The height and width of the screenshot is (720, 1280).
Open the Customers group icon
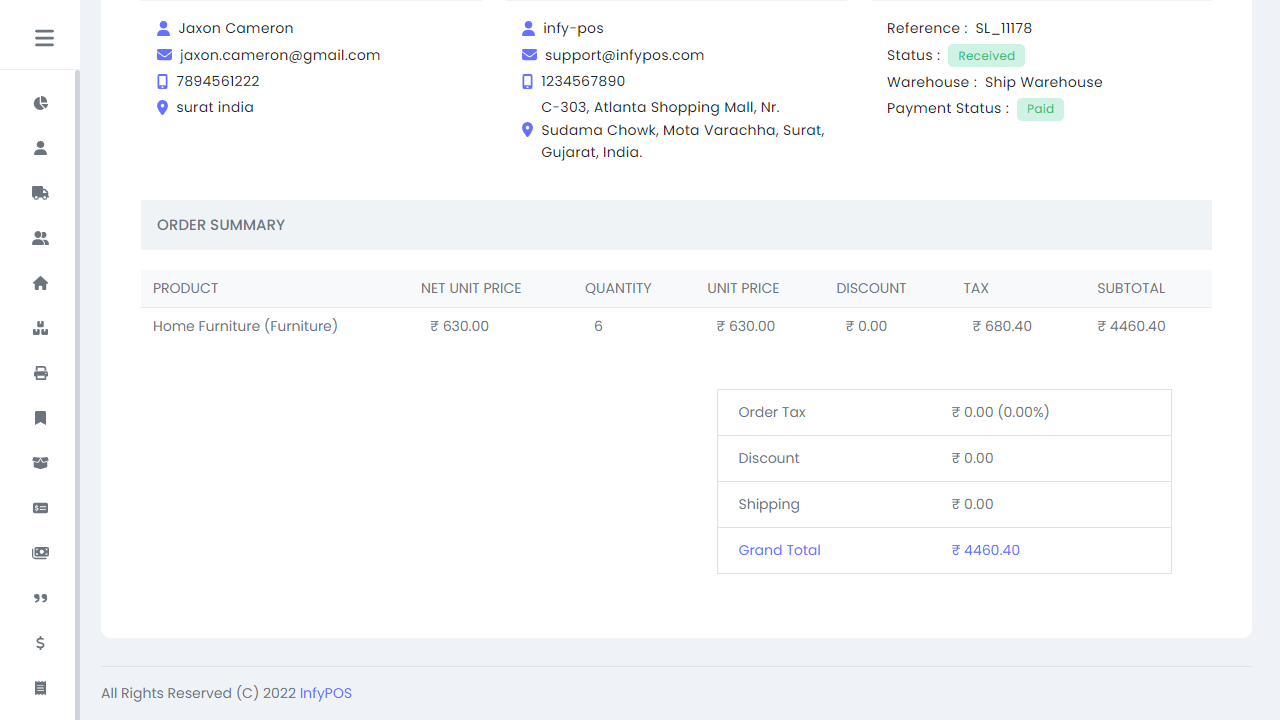40,238
